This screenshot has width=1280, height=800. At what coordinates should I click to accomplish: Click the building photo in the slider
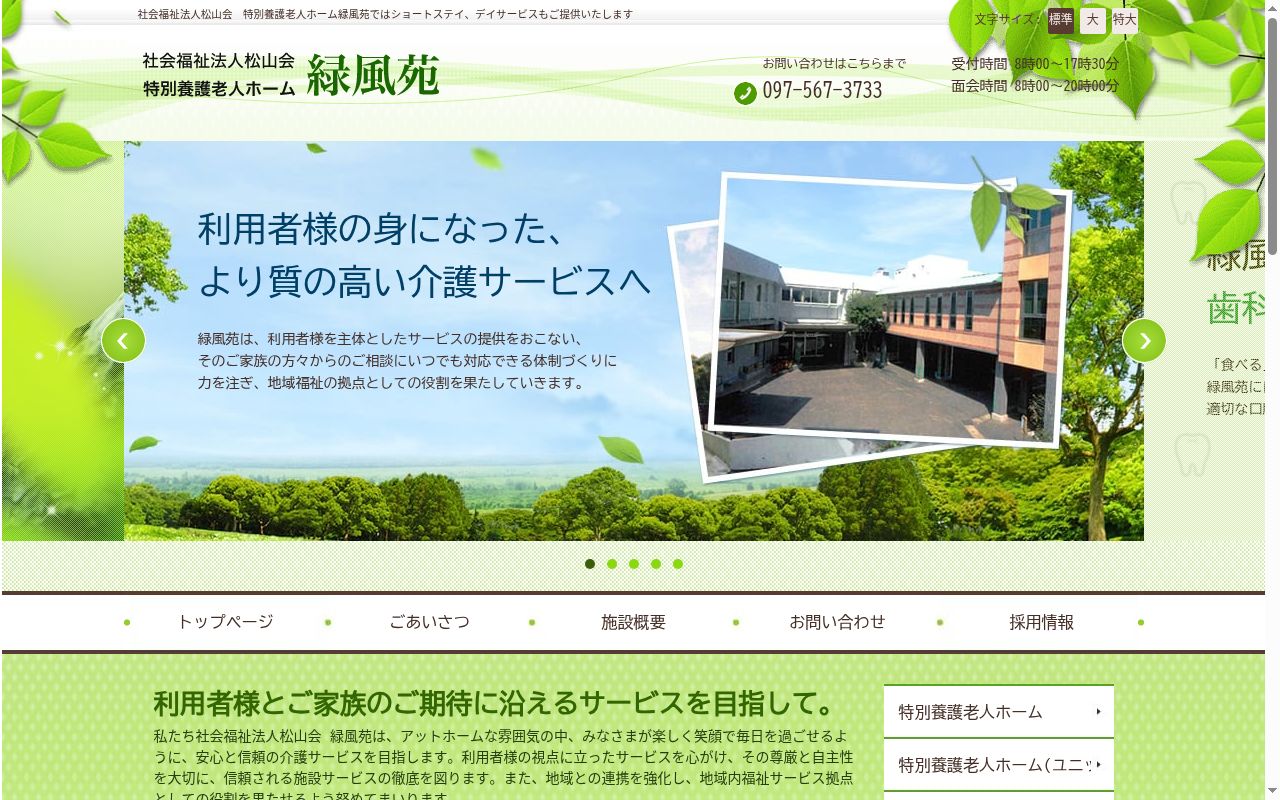(x=890, y=310)
